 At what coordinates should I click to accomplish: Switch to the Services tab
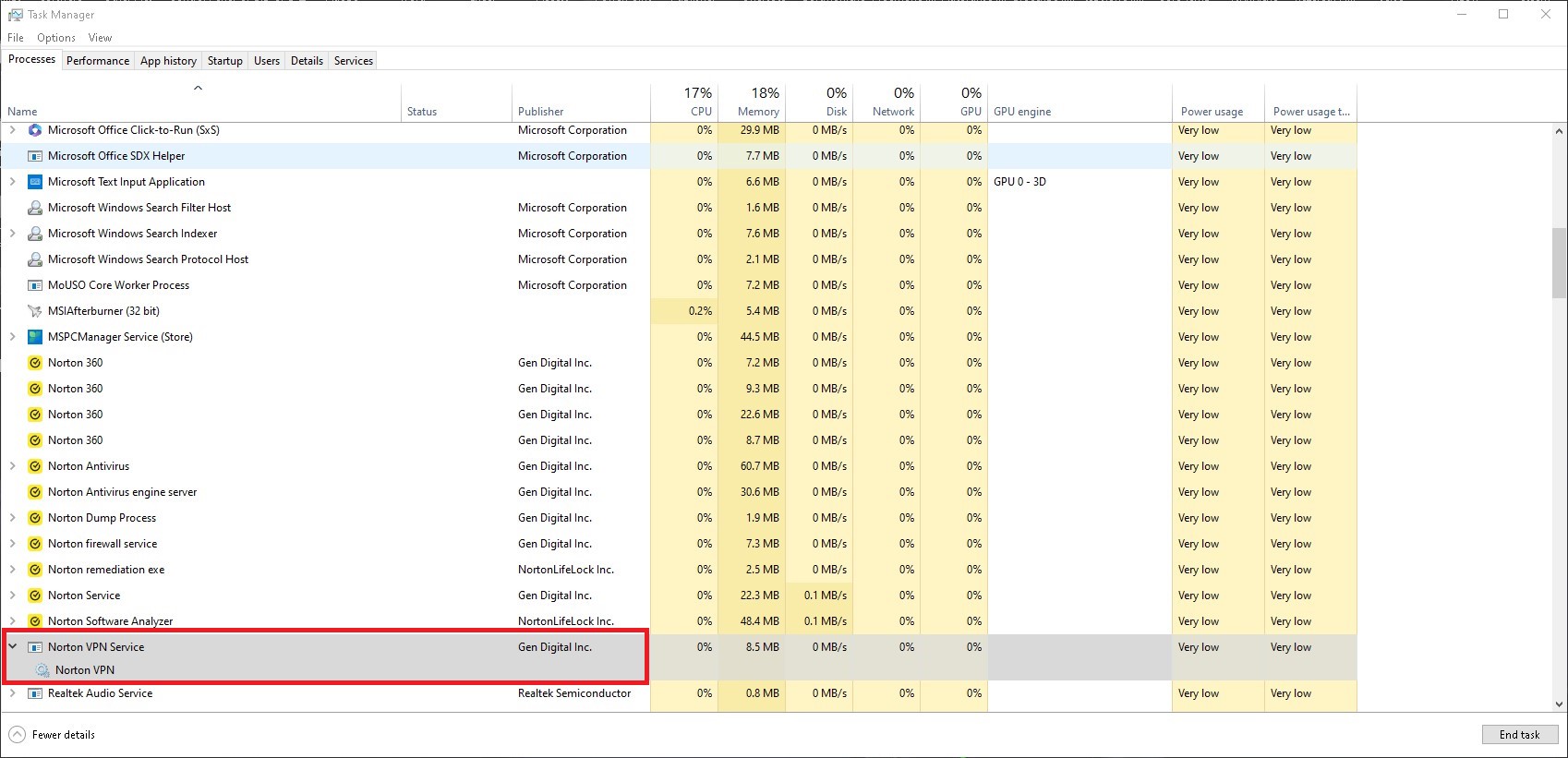pos(354,61)
